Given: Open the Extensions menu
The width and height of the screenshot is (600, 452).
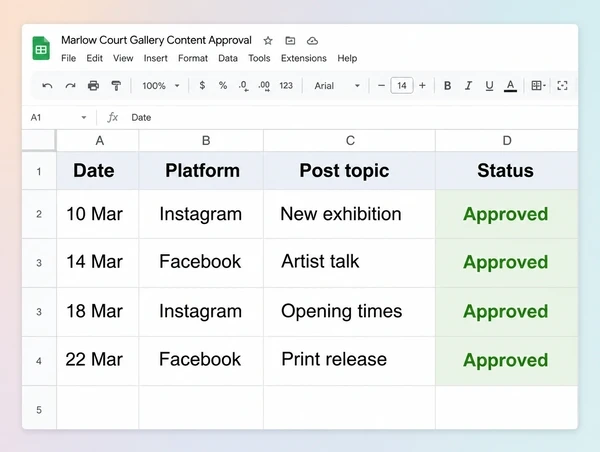Looking at the screenshot, I should 303,58.
